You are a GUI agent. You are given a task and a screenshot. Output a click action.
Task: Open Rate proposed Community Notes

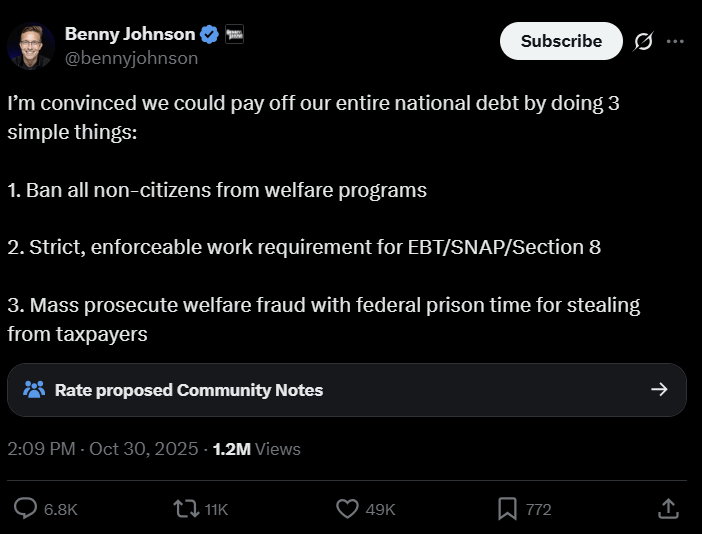[189, 390]
